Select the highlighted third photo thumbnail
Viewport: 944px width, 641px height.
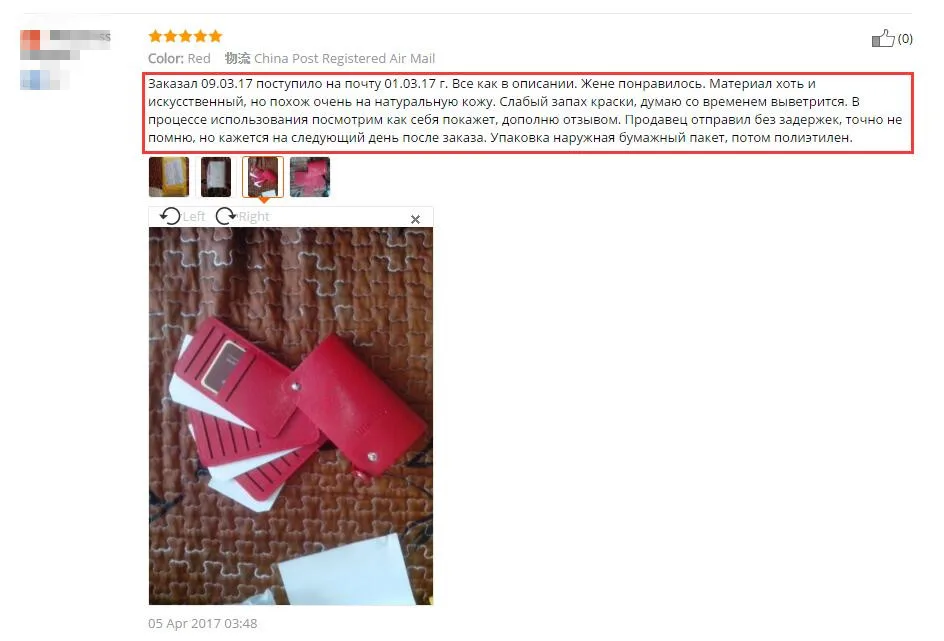pyautogui.click(x=263, y=177)
